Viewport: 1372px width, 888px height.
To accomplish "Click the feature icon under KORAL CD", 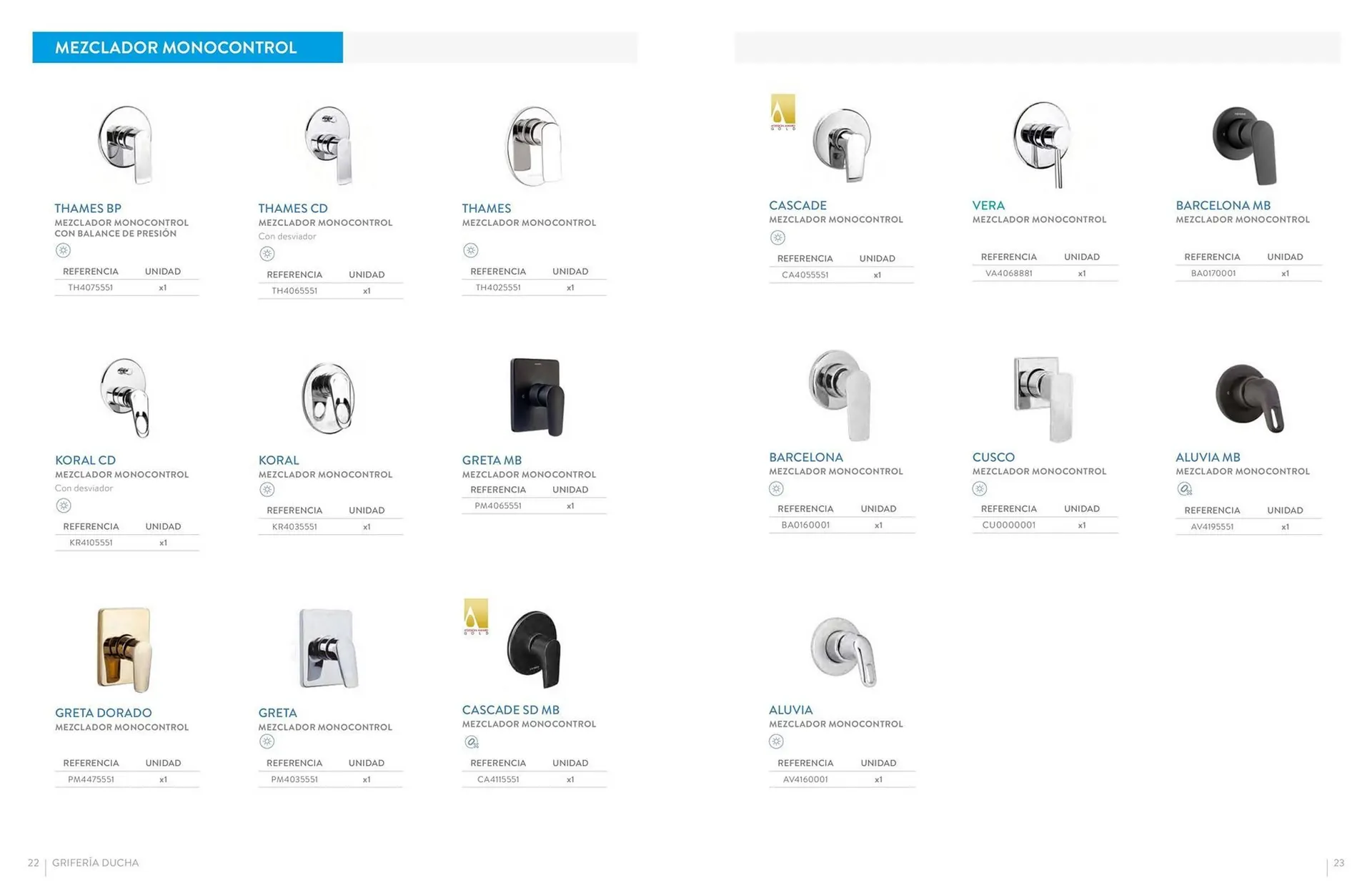I will pos(64,505).
